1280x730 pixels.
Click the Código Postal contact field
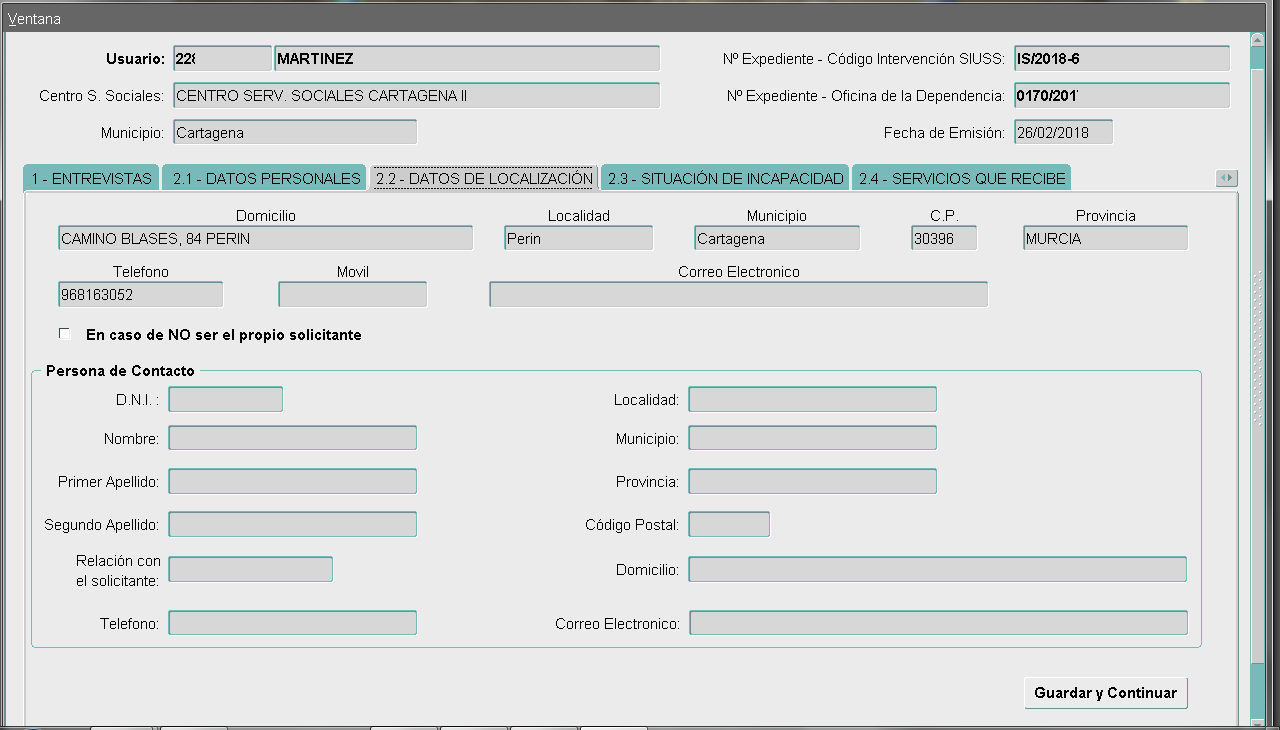(729, 525)
